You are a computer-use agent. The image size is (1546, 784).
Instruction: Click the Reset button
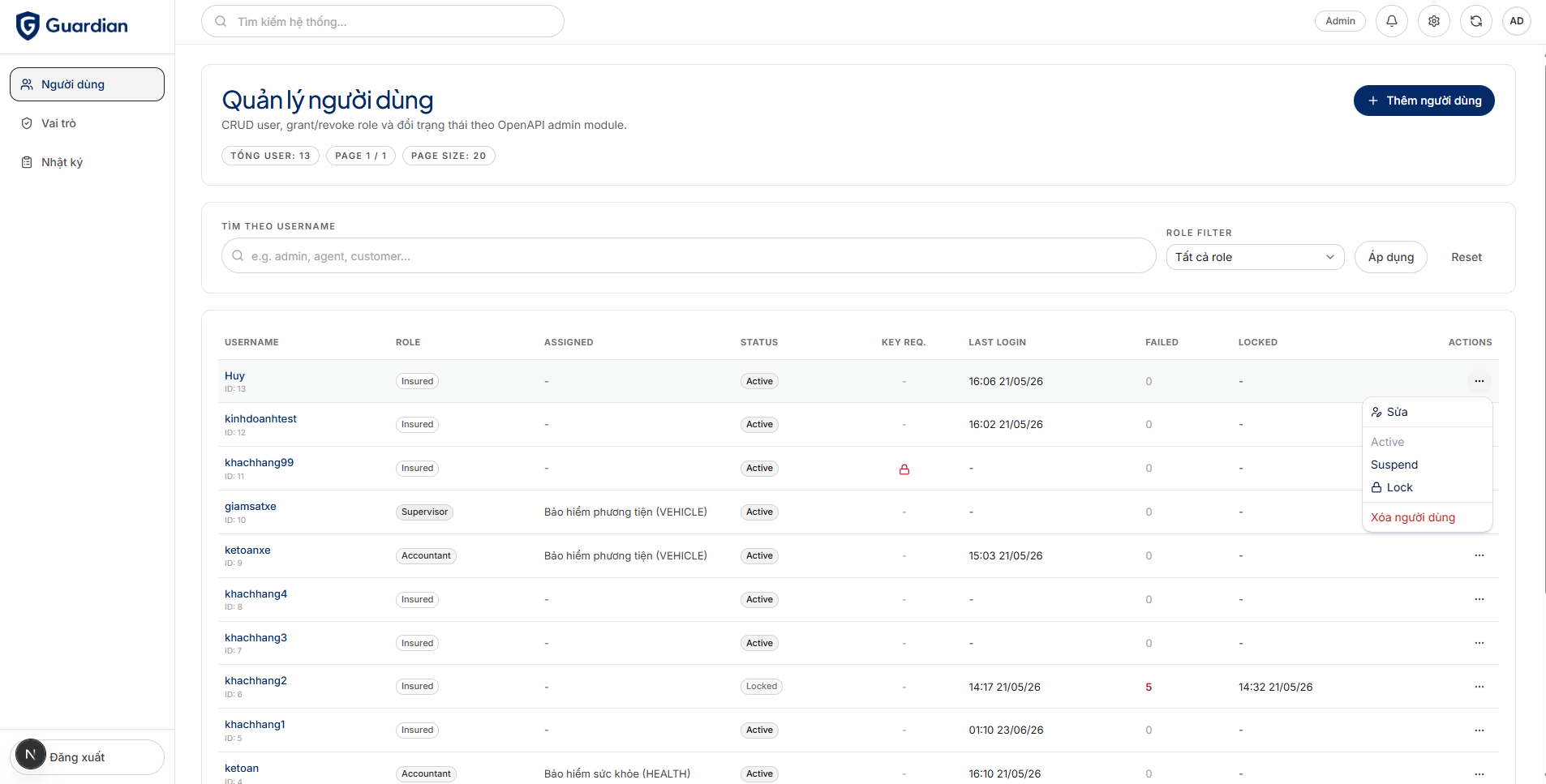click(x=1466, y=257)
